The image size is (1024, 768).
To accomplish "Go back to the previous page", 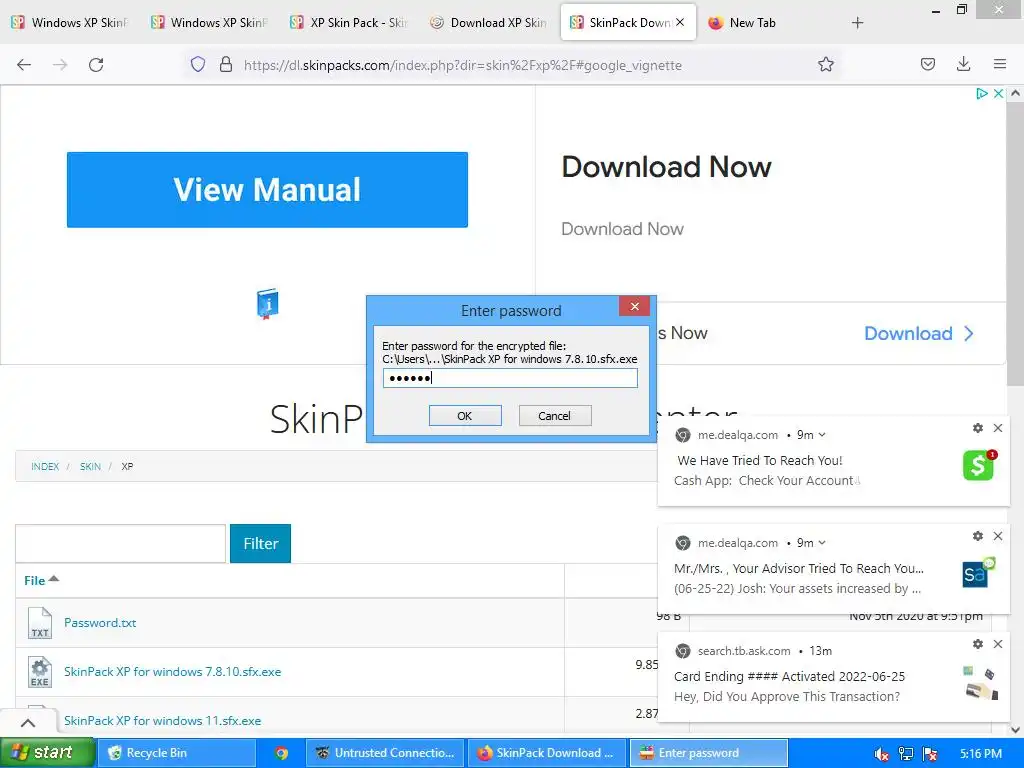I will 24,65.
